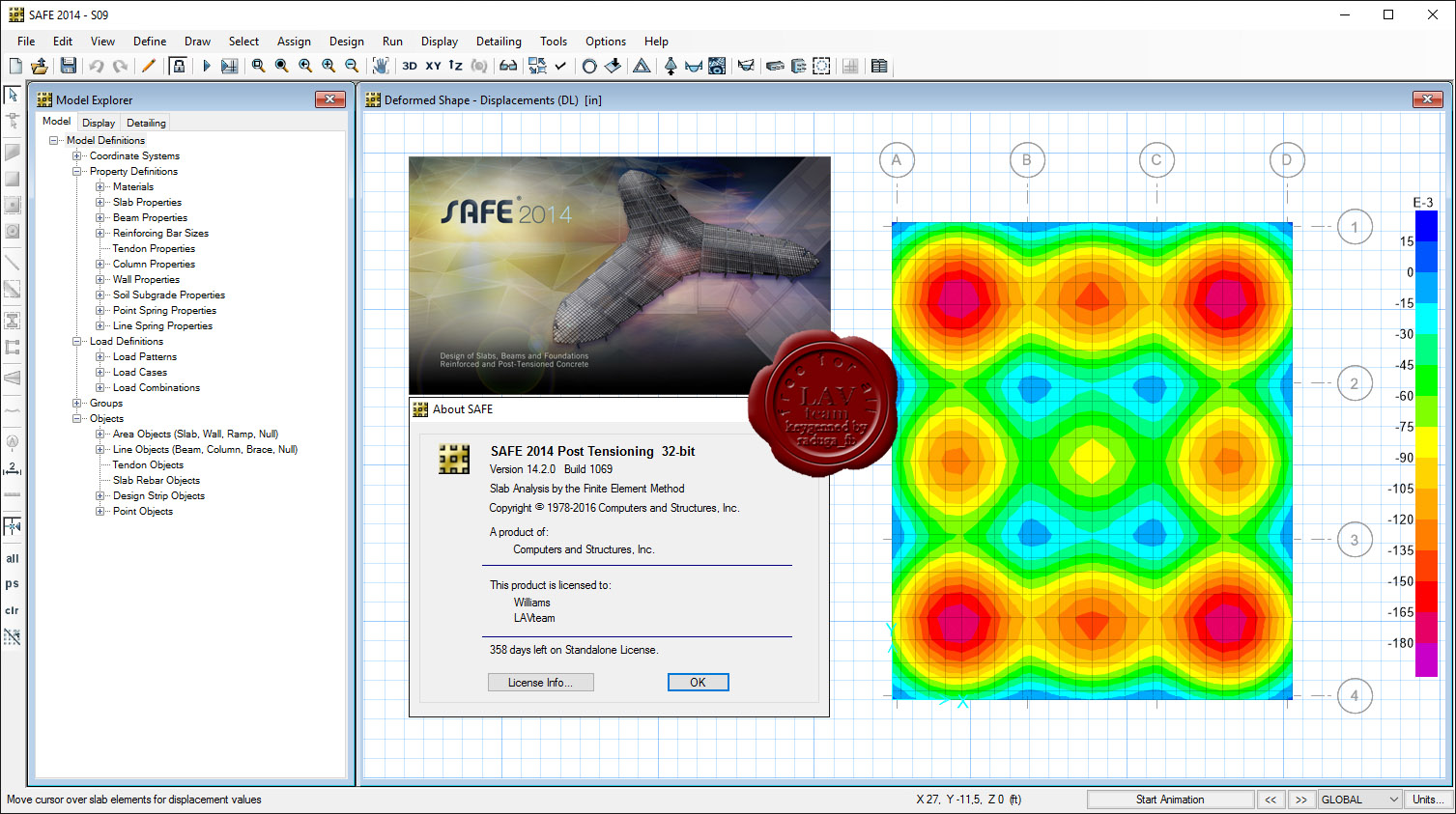Screen dimensions: 1456x814
Task: Run analysis with the play arrow icon
Action: 206,66
